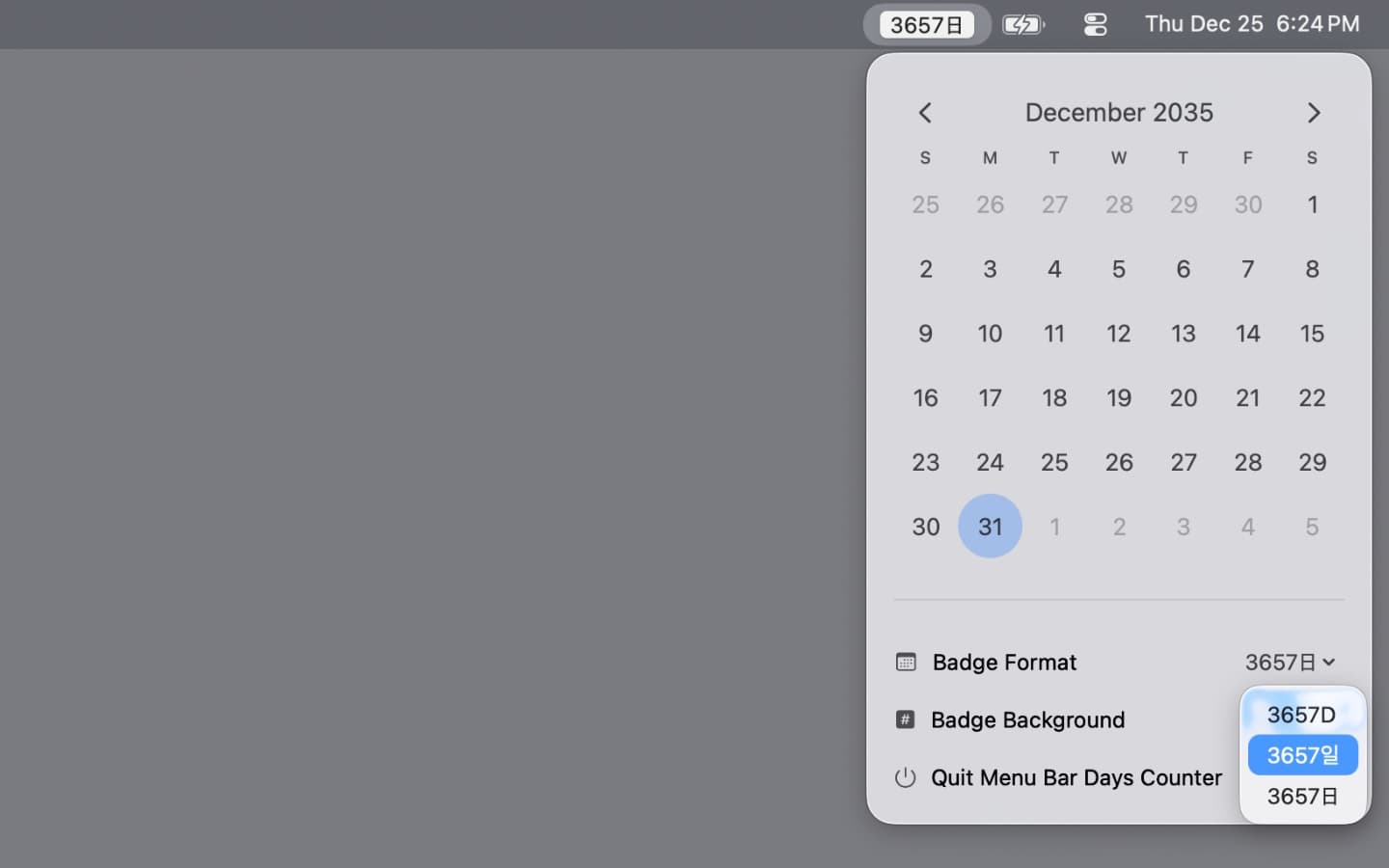Image resolution: width=1389 pixels, height=868 pixels.
Task: Advance to next month with right chevron
Action: (1313, 113)
